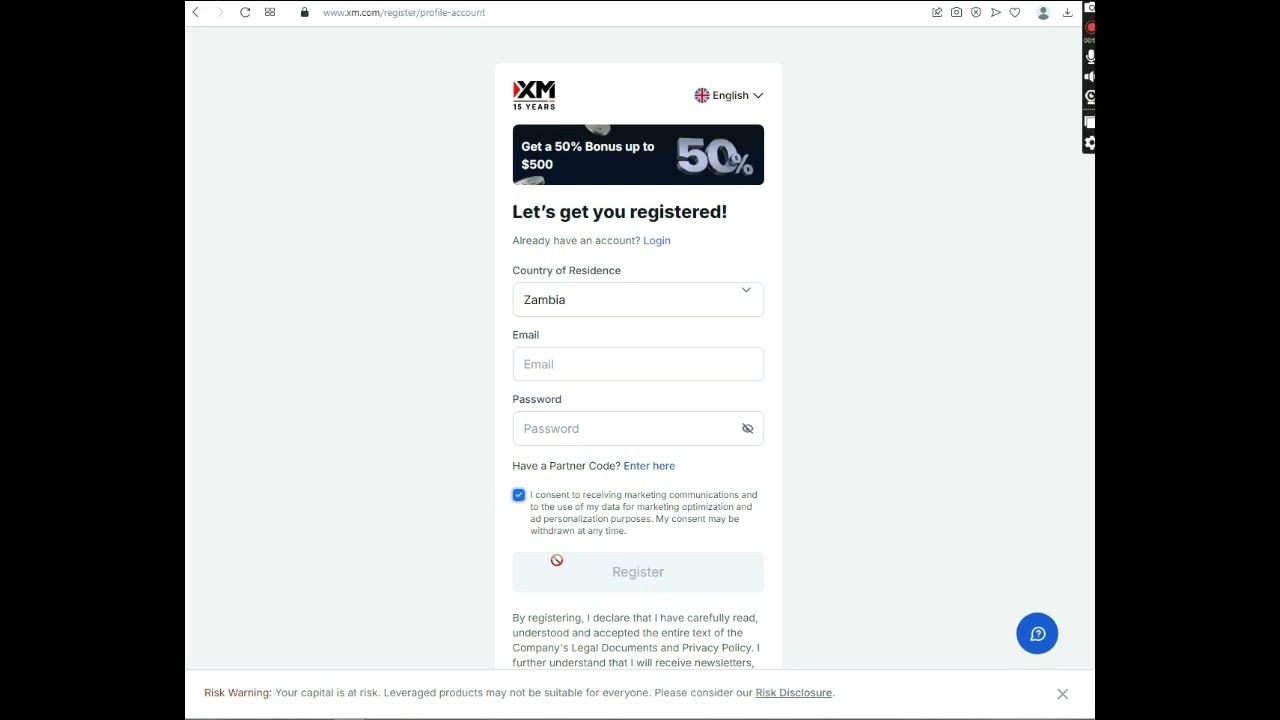
Task: Open the speed dial grid icon
Action: coord(270,12)
